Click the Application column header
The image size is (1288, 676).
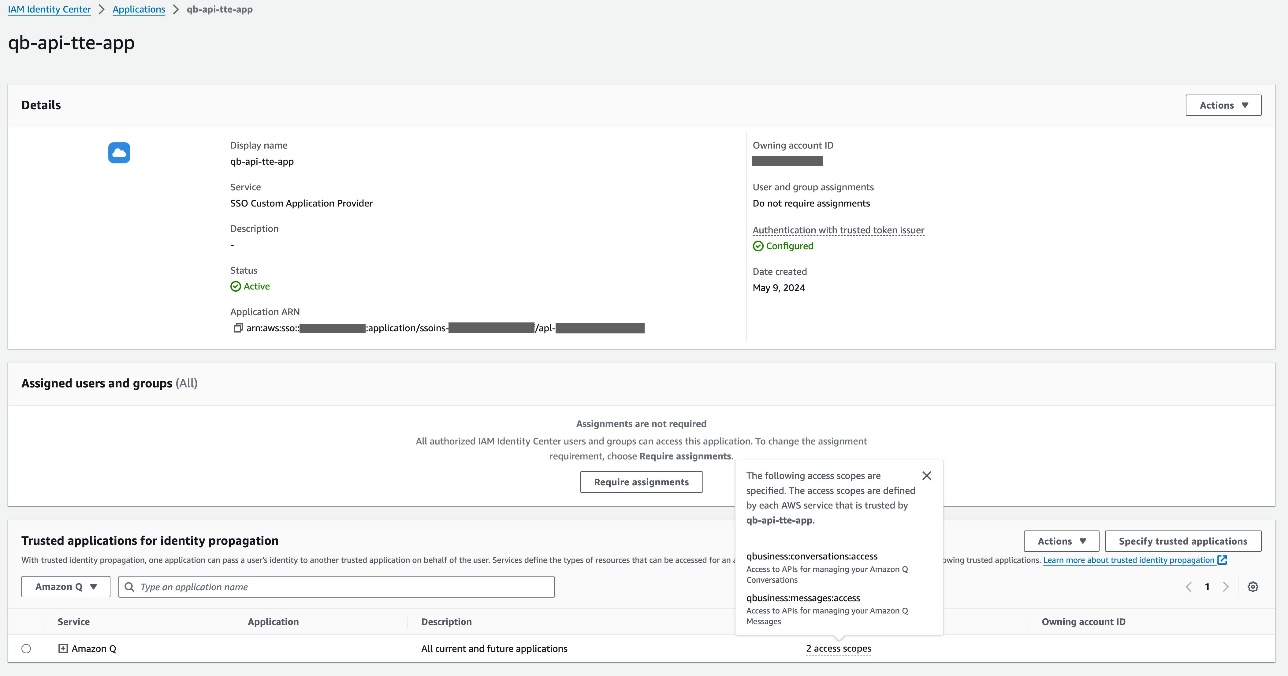pos(273,622)
